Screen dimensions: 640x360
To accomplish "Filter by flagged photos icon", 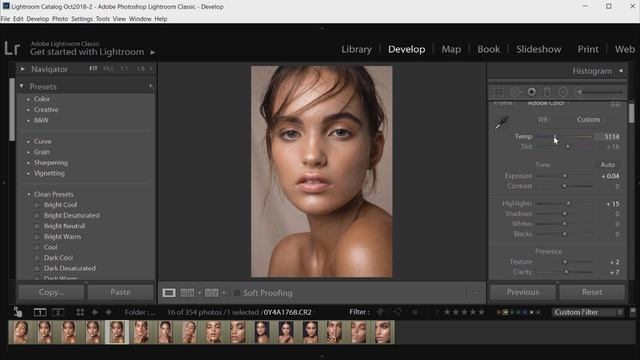I will tap(380, 312).
